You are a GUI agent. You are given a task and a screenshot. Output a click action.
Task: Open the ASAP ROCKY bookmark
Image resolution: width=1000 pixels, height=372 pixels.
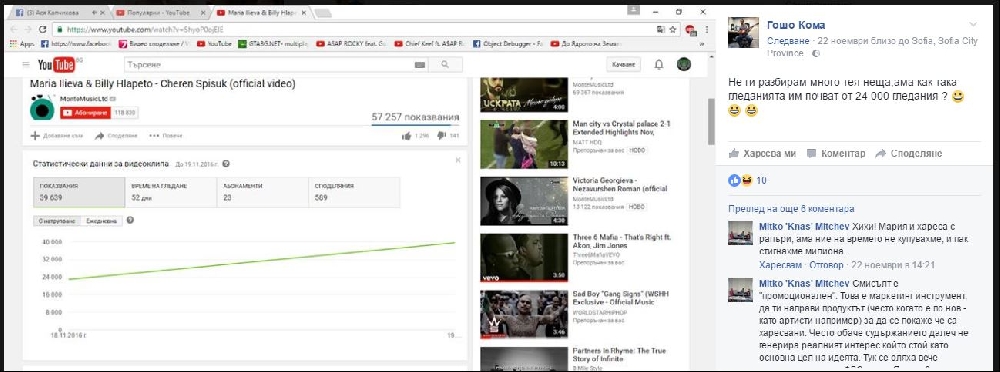pyautogui.click(x=351, y=44)
